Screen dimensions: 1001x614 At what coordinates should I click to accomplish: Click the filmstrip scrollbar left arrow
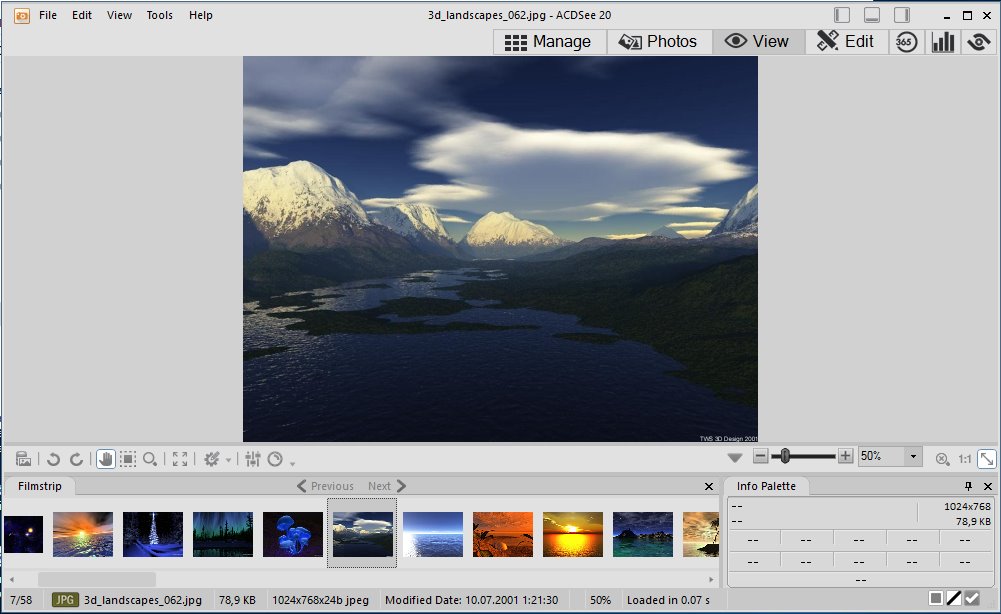pos(11,580)
